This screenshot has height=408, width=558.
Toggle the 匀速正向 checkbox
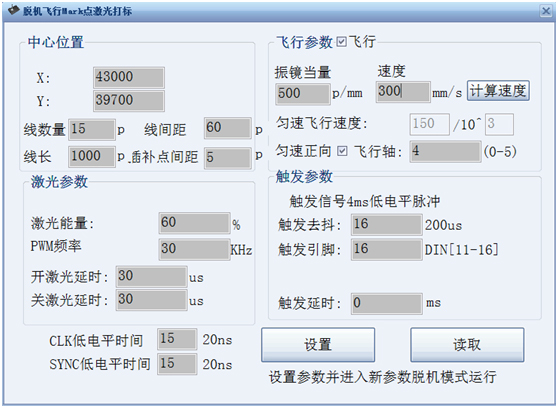pos(342,151)
